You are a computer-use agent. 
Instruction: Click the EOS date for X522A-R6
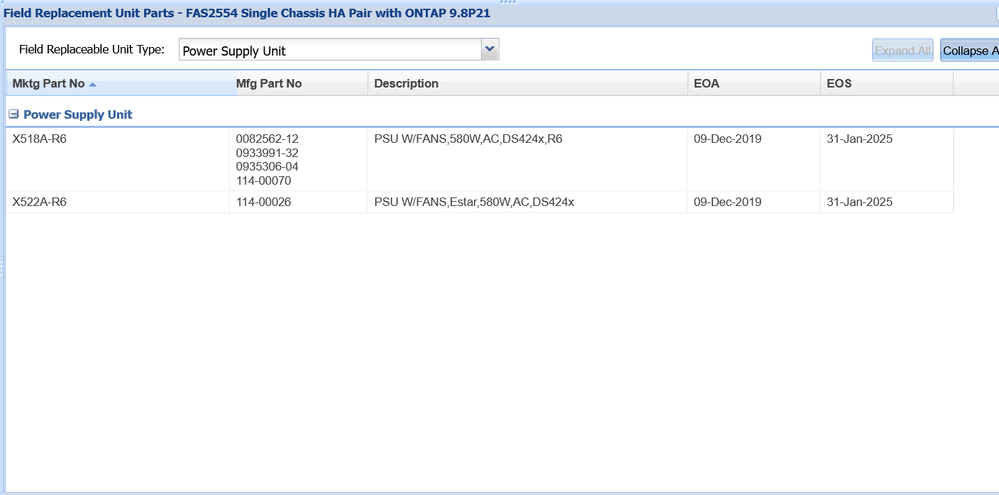point(859,202)
